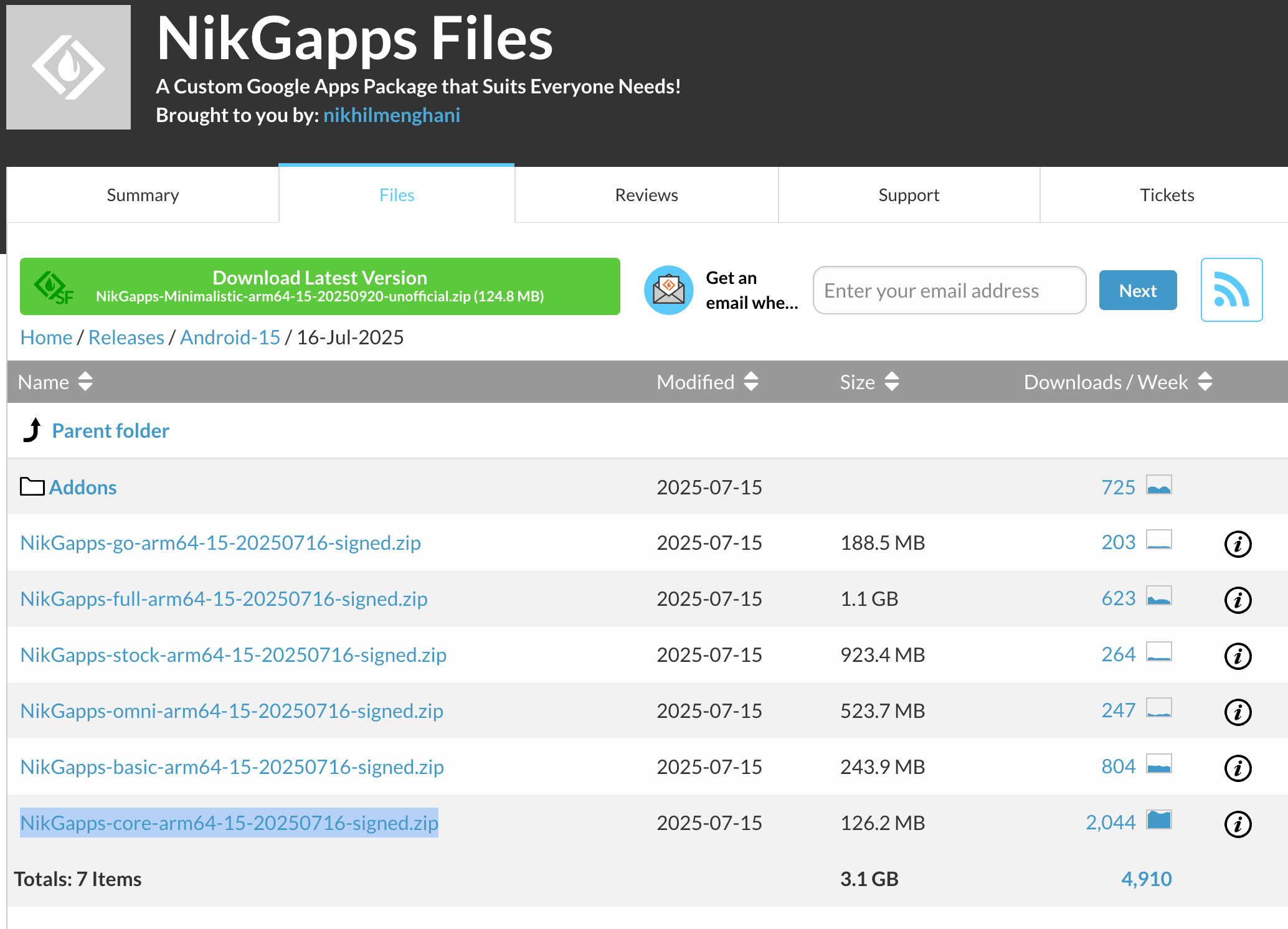Open the nikhilmenghani profile link
Image resolution: width=1288 pixels, height=929 pixels.
(391, 115)
